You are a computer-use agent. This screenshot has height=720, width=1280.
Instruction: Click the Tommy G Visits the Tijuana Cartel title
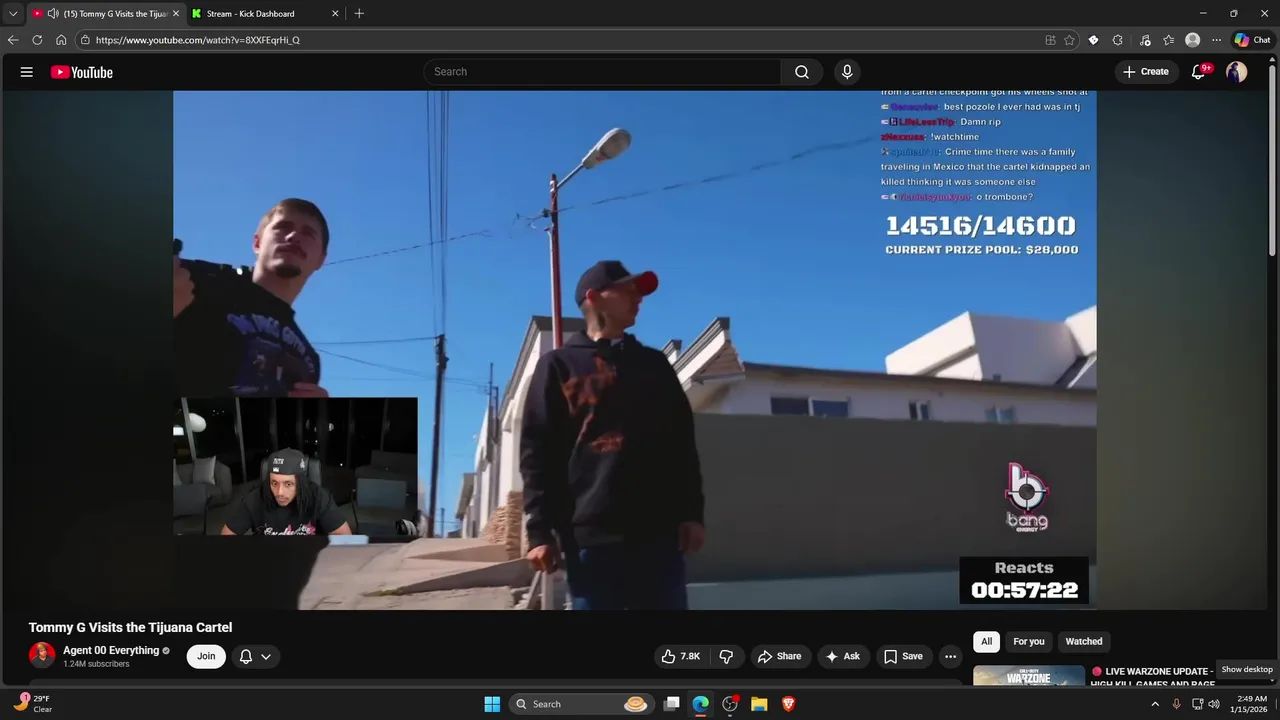[x=130, y=627]
